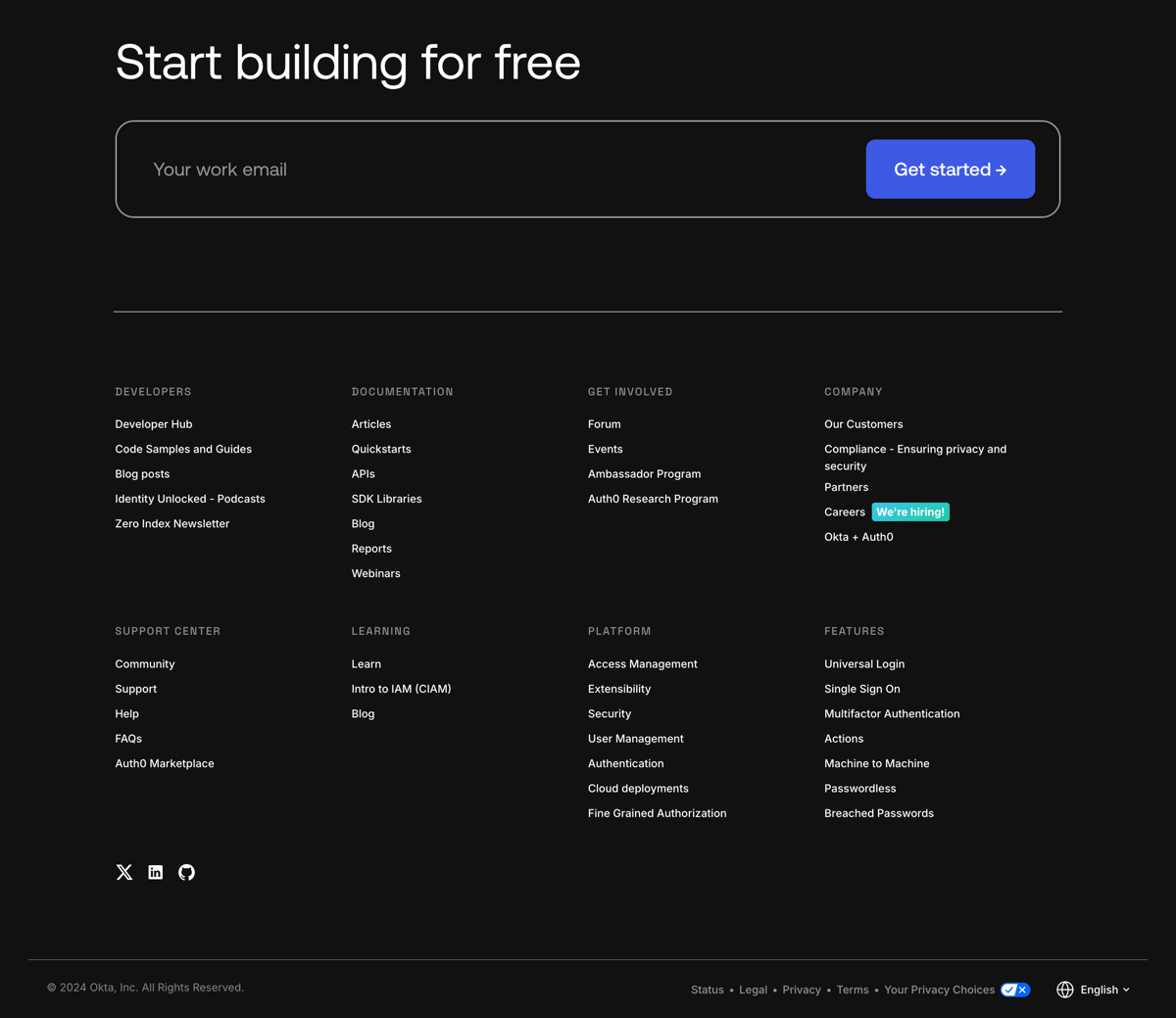This screenshot has height=1018, width=1176.
Task: Open Multifactor Authentication under Features
Action: tap(892, 713)
